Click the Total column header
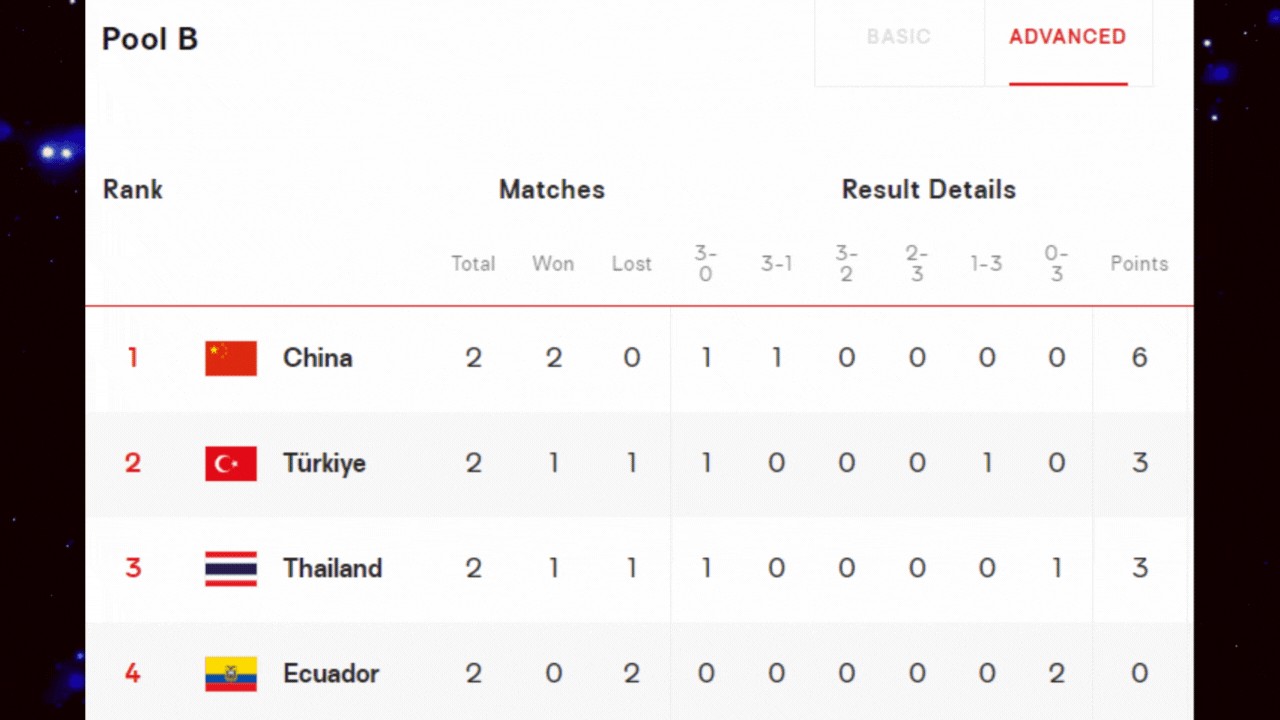Image resolution: width=1280 pixels, height=720 pixels. point(473,264)
